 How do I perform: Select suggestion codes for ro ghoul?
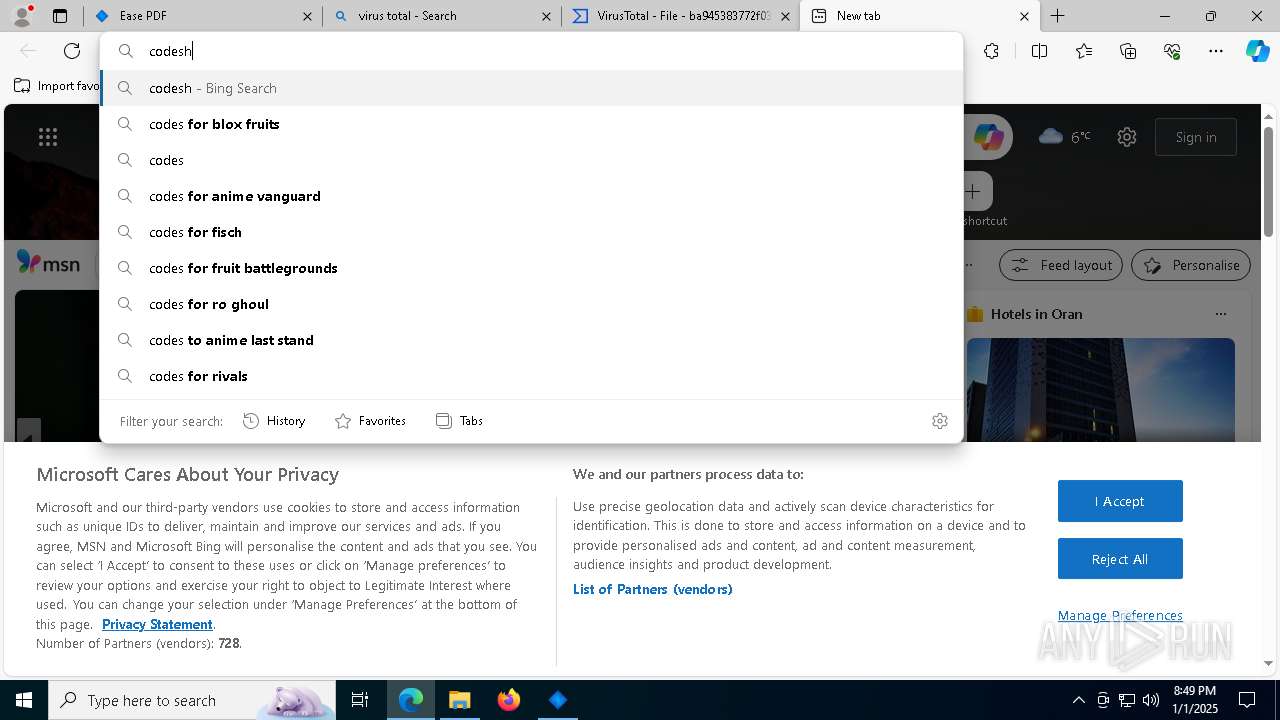(x=532, y=304)
